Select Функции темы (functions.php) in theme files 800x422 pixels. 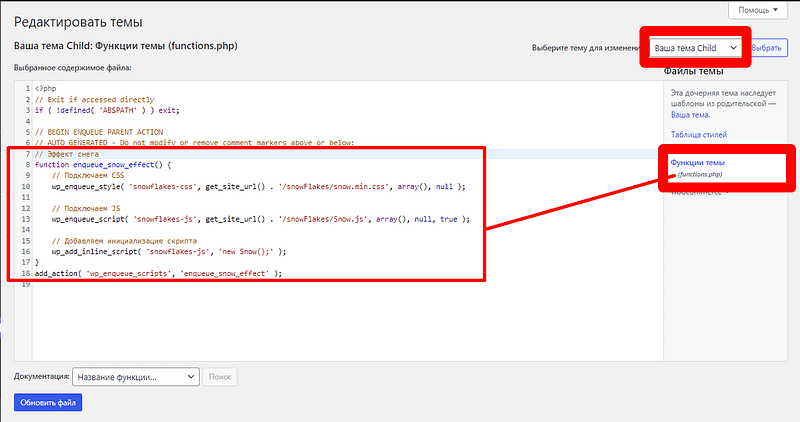[x=699, y=162]
